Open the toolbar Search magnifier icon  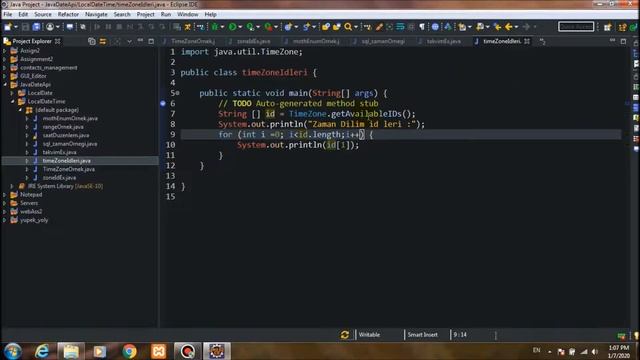(x=348, y=27)
